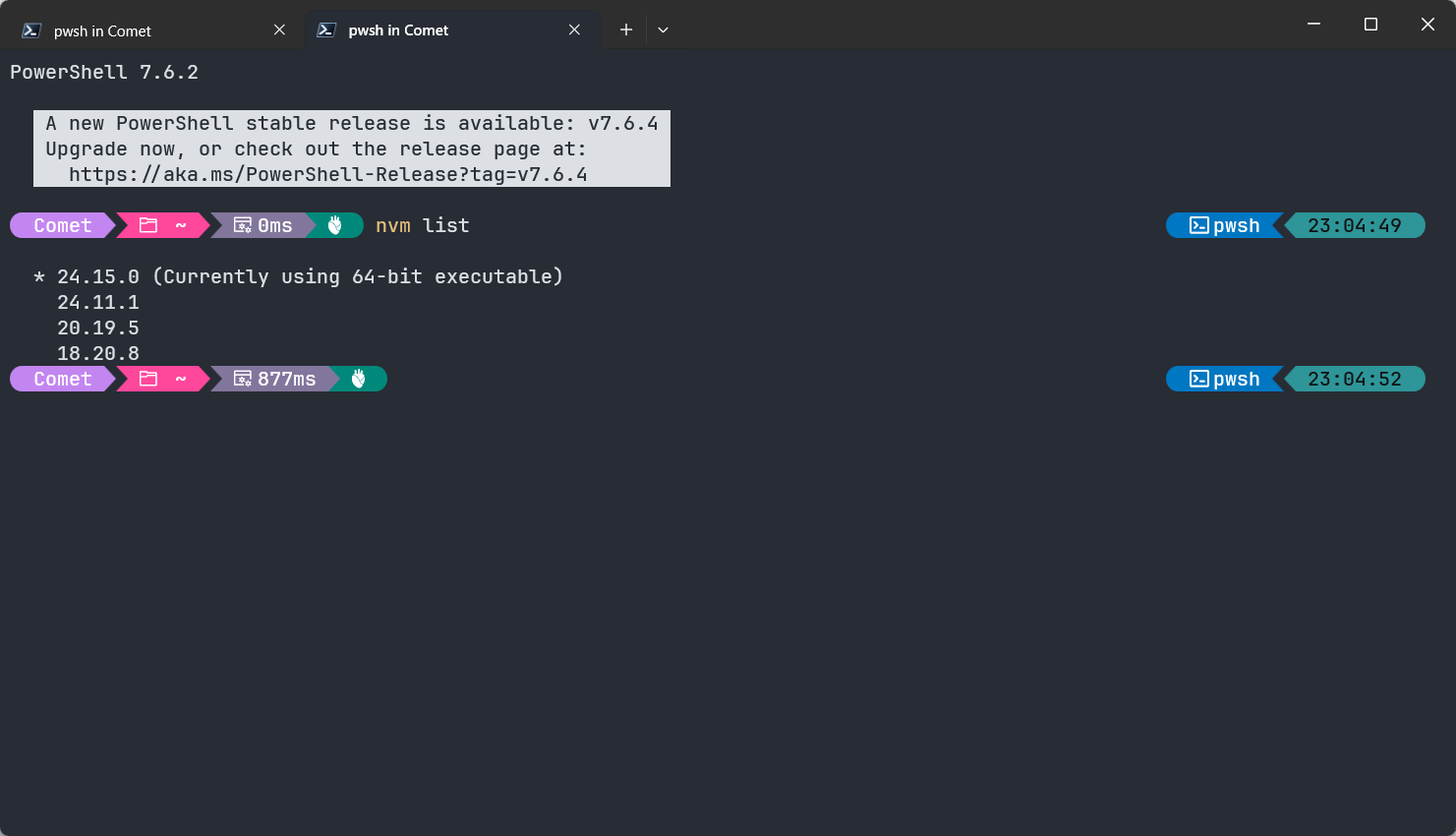This screenshot has width=1456, height=836.
Task: Close the first pwsh in Comet tab
Action: point(279,30)
